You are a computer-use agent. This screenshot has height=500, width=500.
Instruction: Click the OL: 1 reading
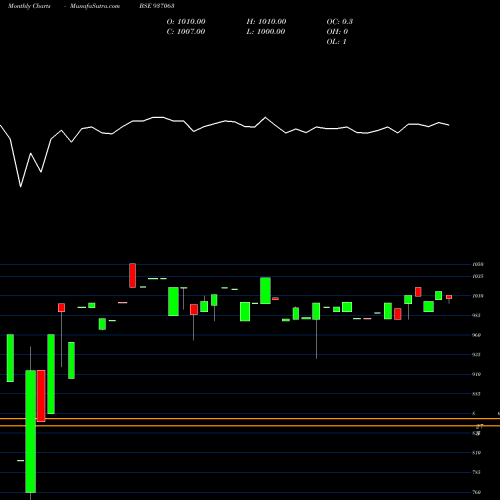point(337,41)
